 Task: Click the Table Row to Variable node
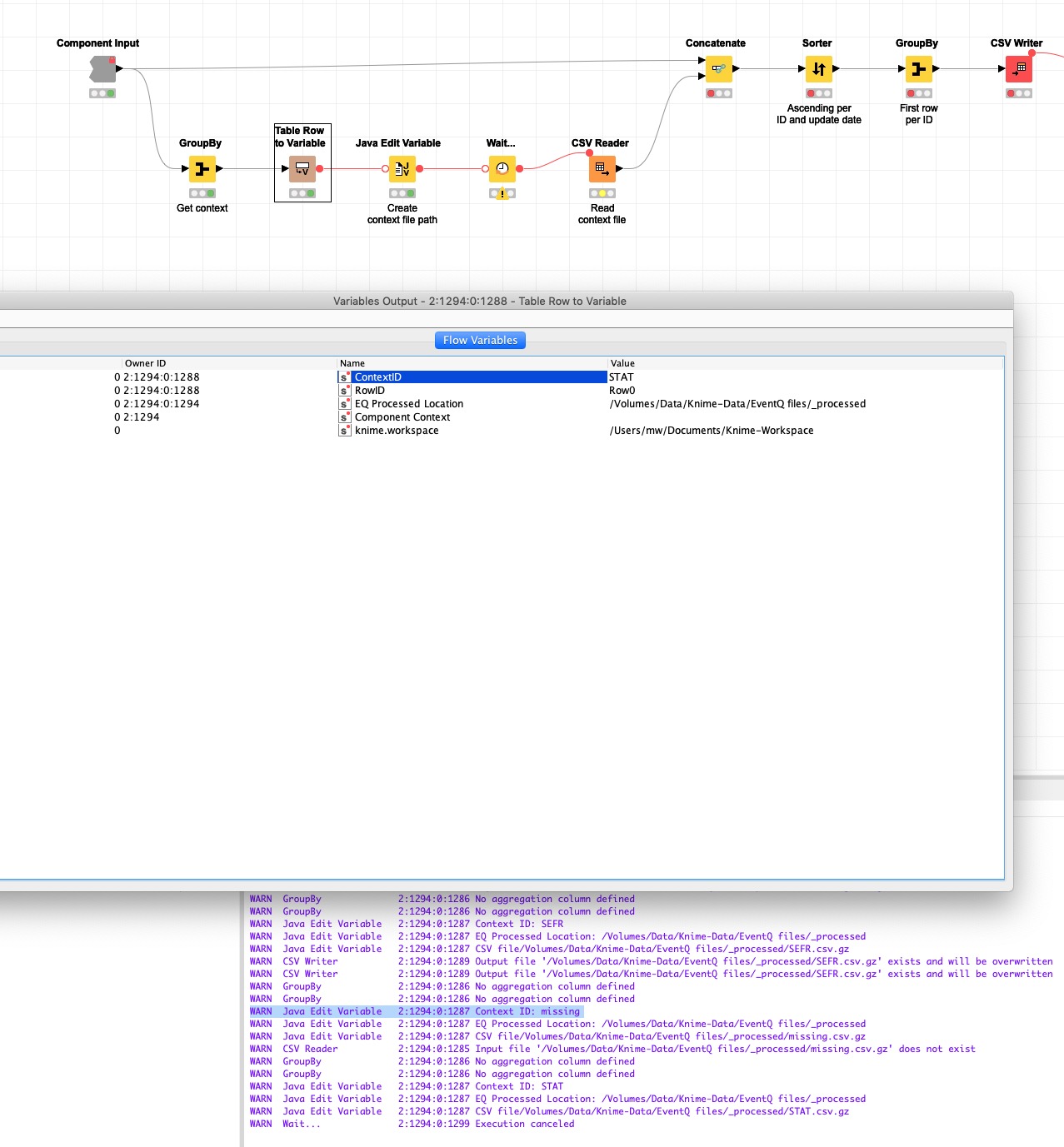(x=302, y=169)
